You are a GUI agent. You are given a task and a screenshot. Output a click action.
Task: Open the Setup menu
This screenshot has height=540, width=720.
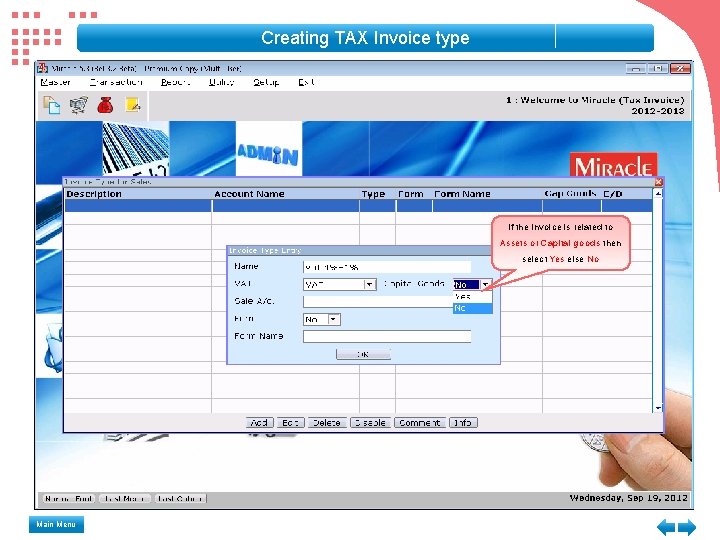266,82
